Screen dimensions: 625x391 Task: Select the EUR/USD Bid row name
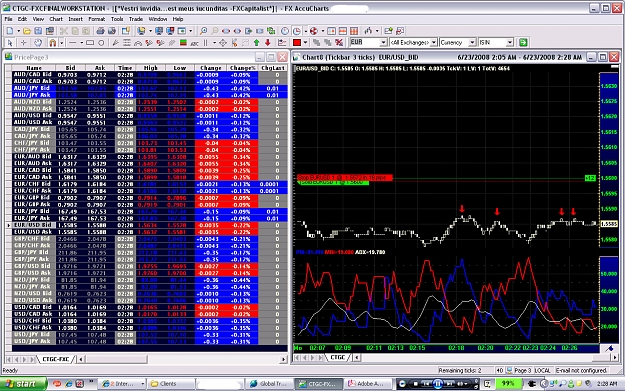[33, 225]
